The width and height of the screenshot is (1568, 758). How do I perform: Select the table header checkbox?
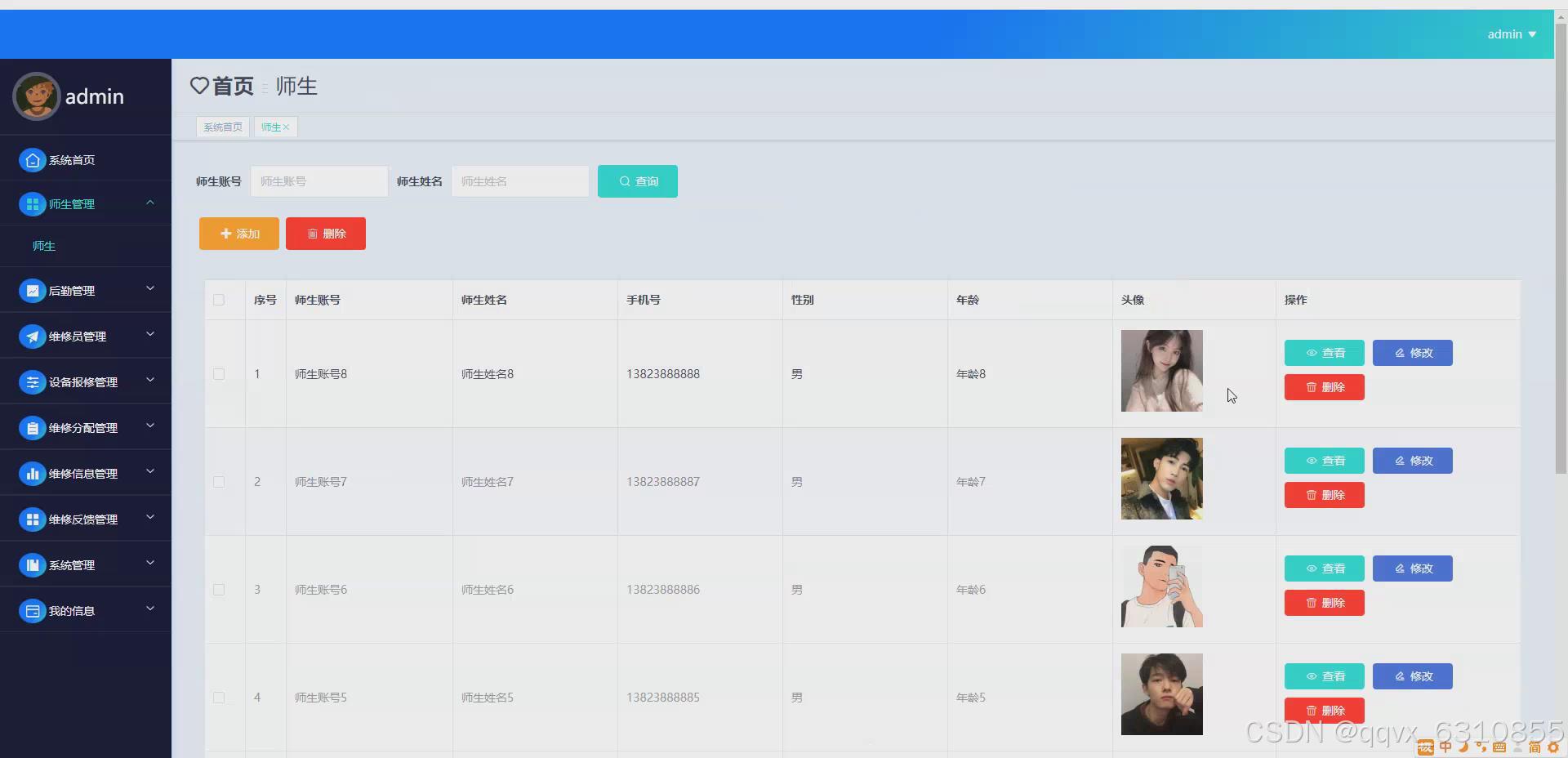coord(219,300)
